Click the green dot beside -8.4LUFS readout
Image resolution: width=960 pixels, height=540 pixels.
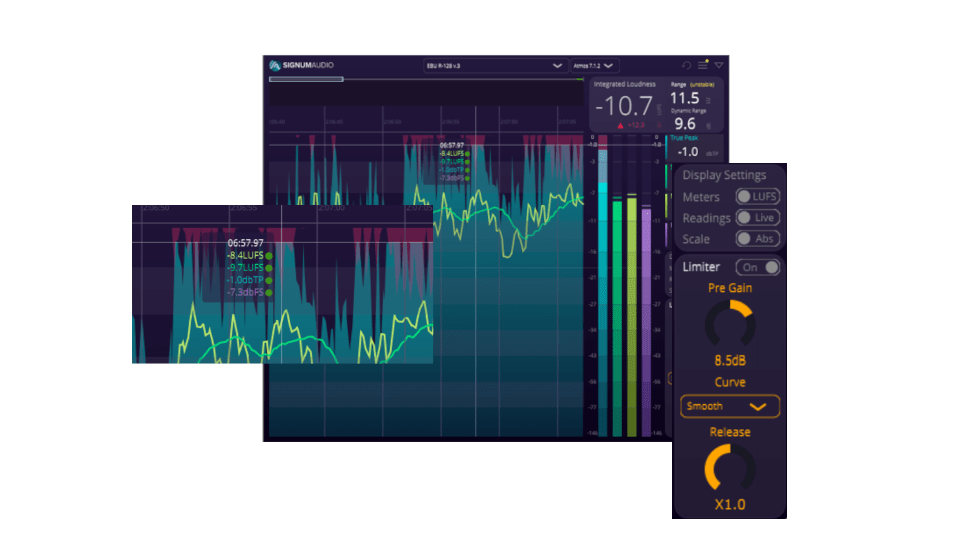point(269,255)
